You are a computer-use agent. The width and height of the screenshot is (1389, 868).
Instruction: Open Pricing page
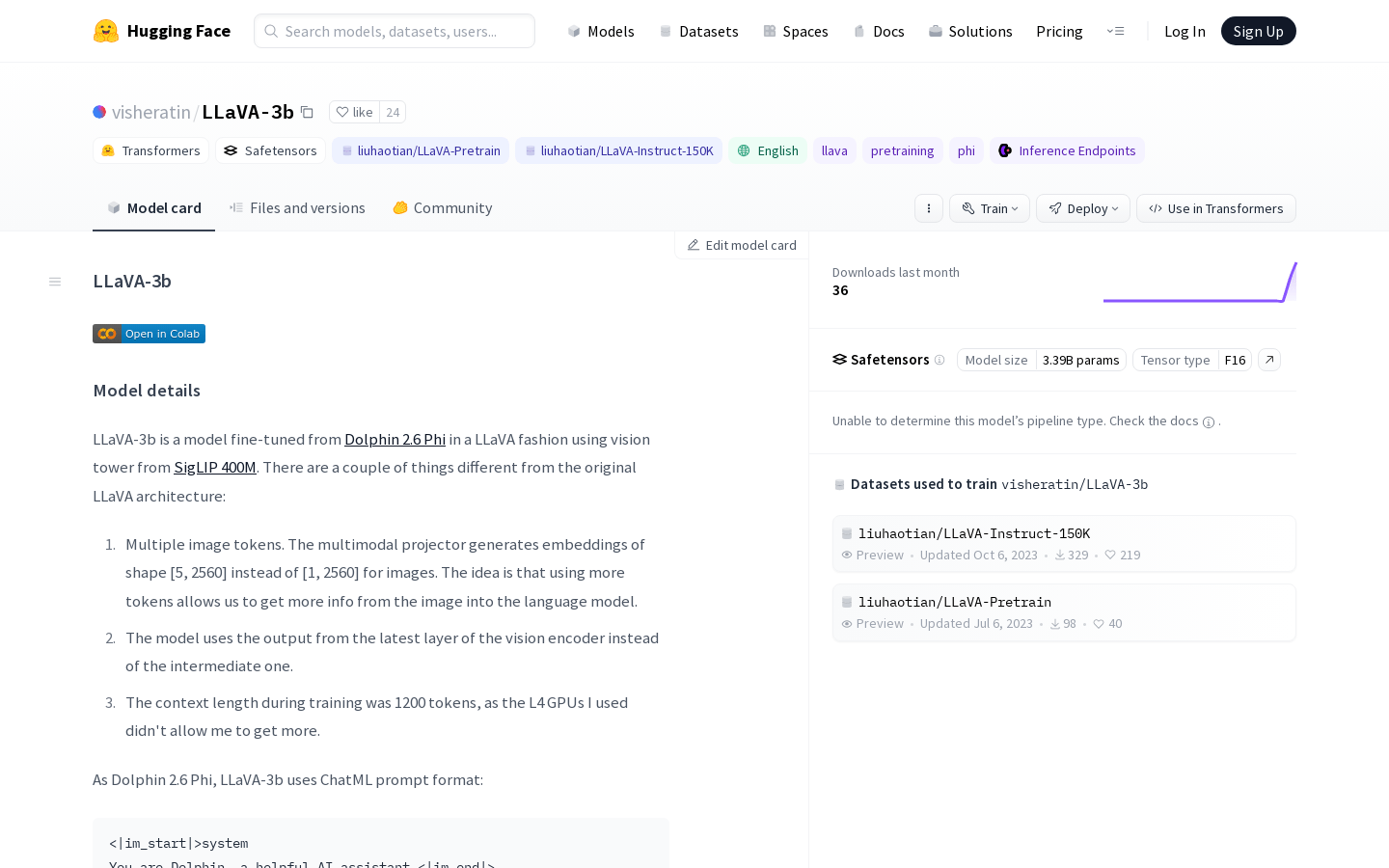pyautogui.click(x=1059, y=31)
